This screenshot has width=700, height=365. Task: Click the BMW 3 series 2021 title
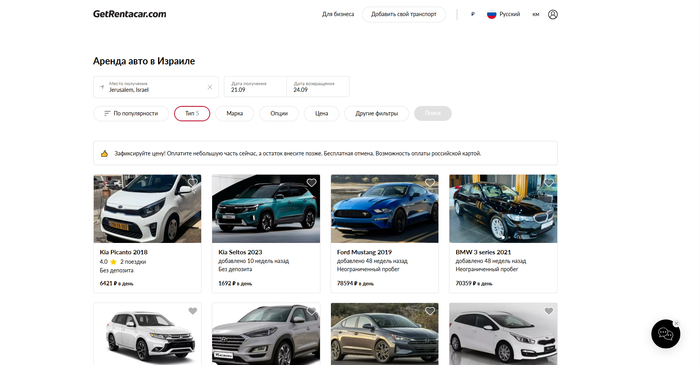click(x=483, y=252)
